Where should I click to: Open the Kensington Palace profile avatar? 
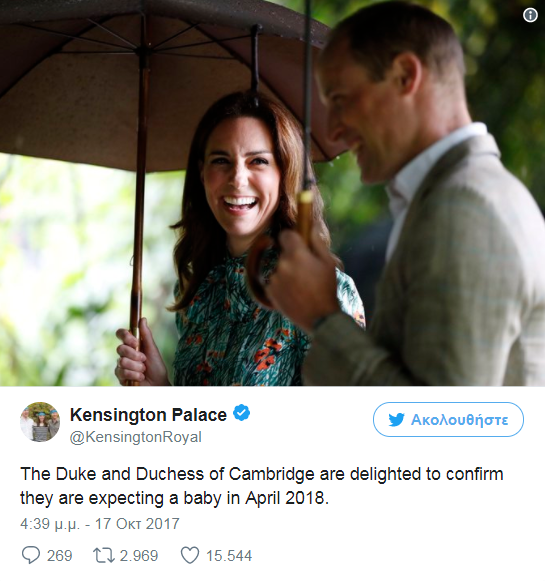[40, 422]
